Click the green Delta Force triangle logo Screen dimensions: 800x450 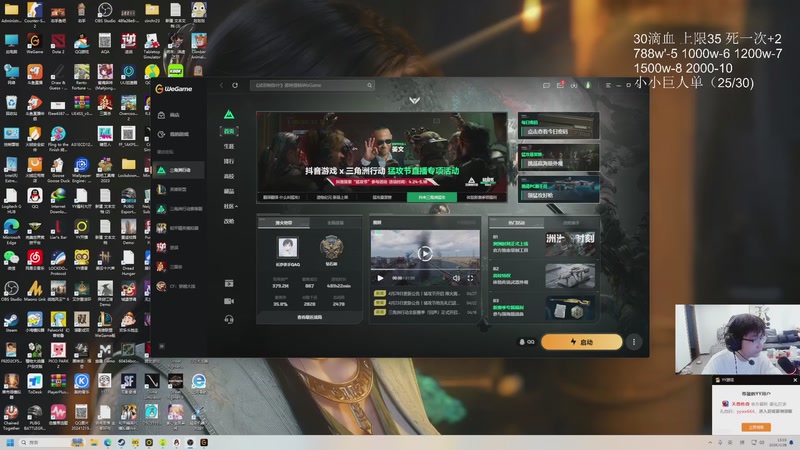pos(229,114)
